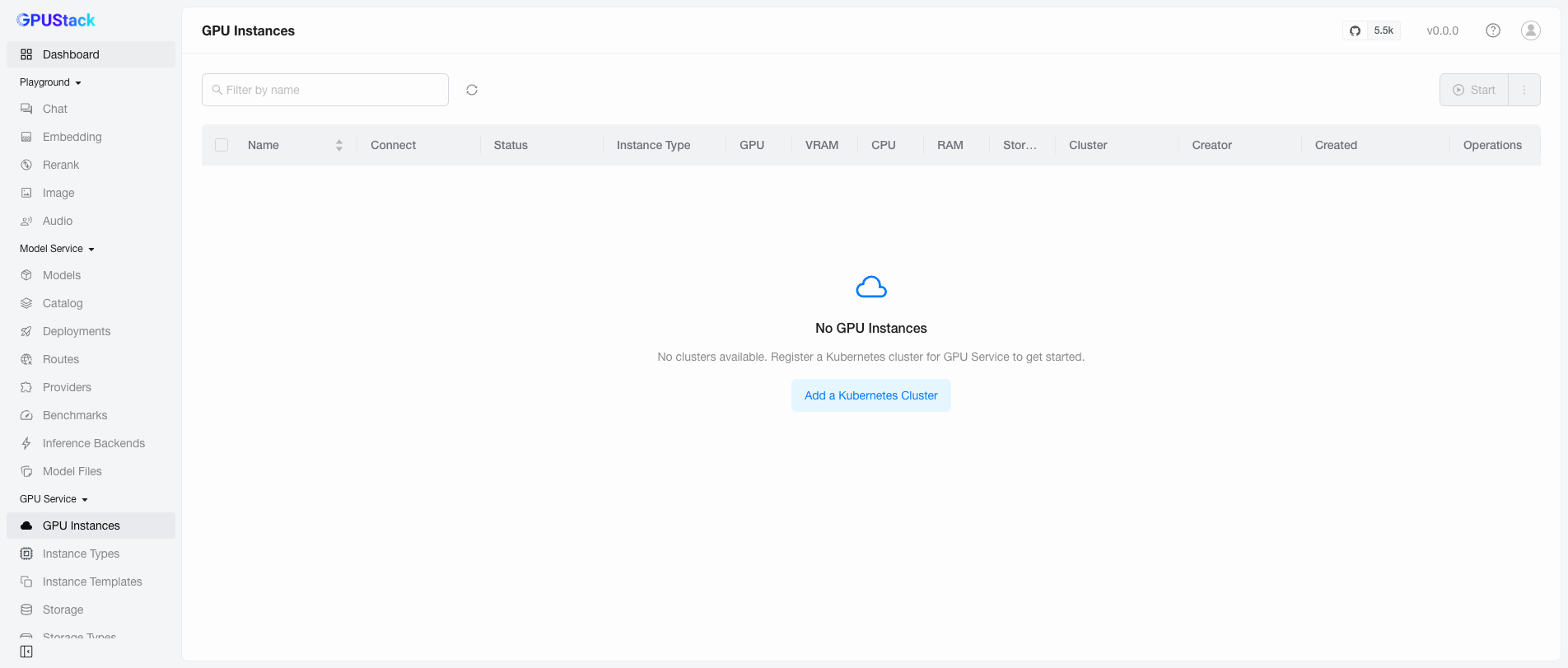Click the Models cube icon
The image size is (1568, 668).
click(26, 275)
